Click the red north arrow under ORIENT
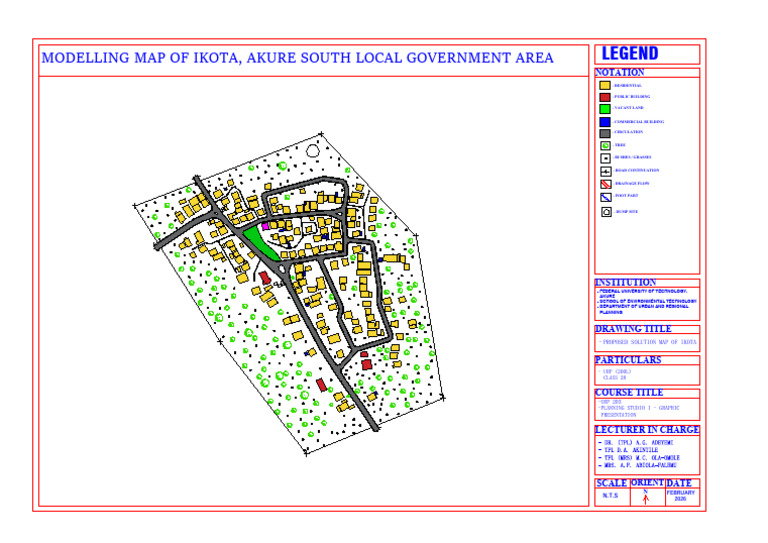This screenshot has height=543, width=768. click(646, 498)
